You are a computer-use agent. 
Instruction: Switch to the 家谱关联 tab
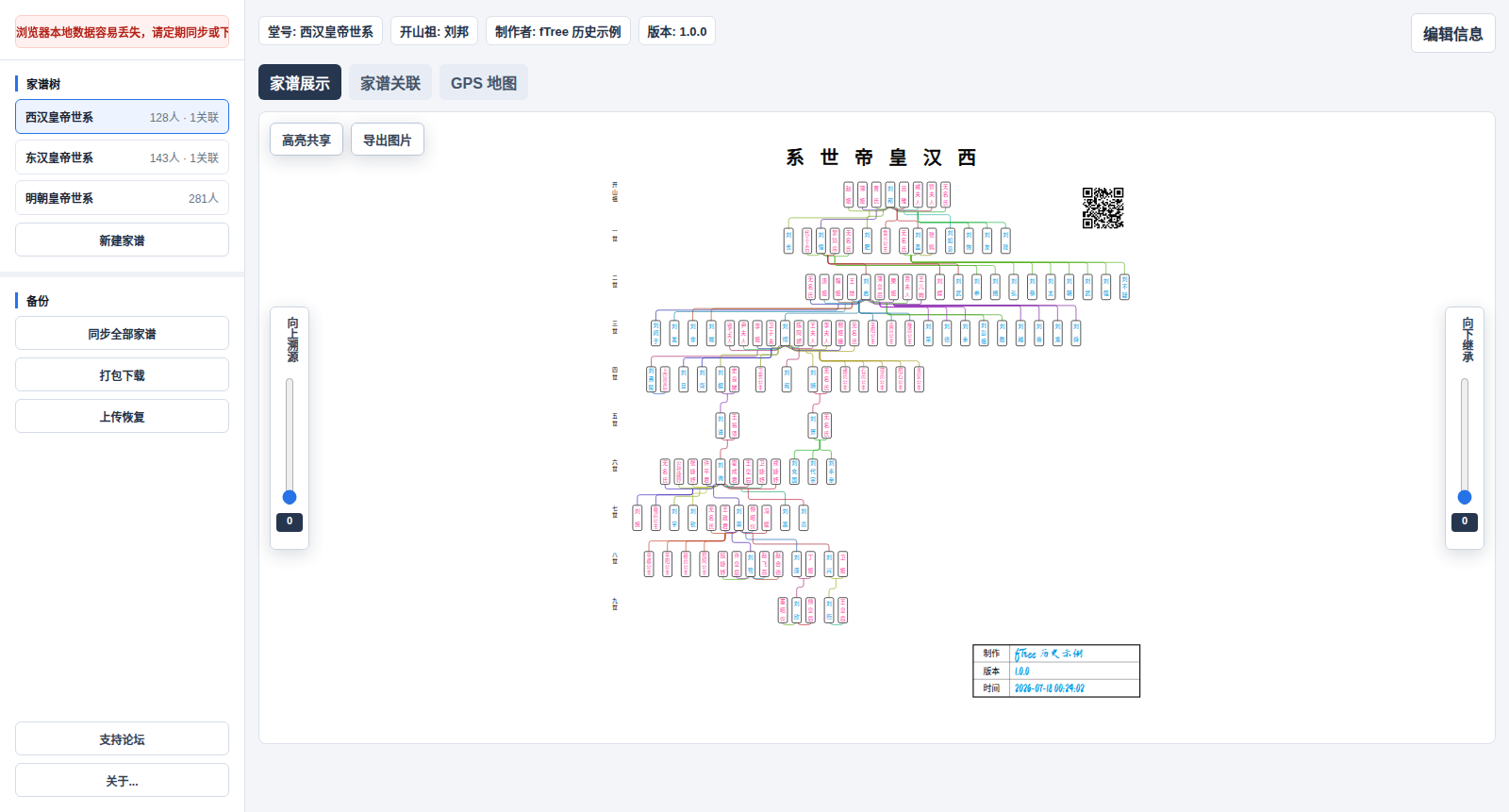390,83
